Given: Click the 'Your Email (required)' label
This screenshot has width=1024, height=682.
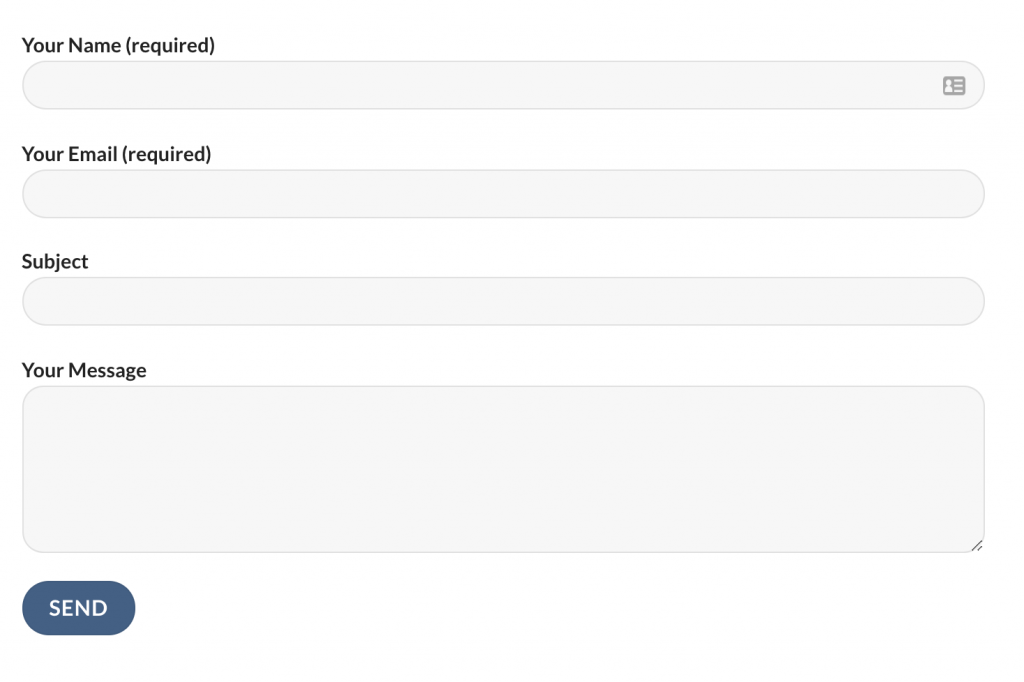Looking at the screenshot, I should pos(116,154).
